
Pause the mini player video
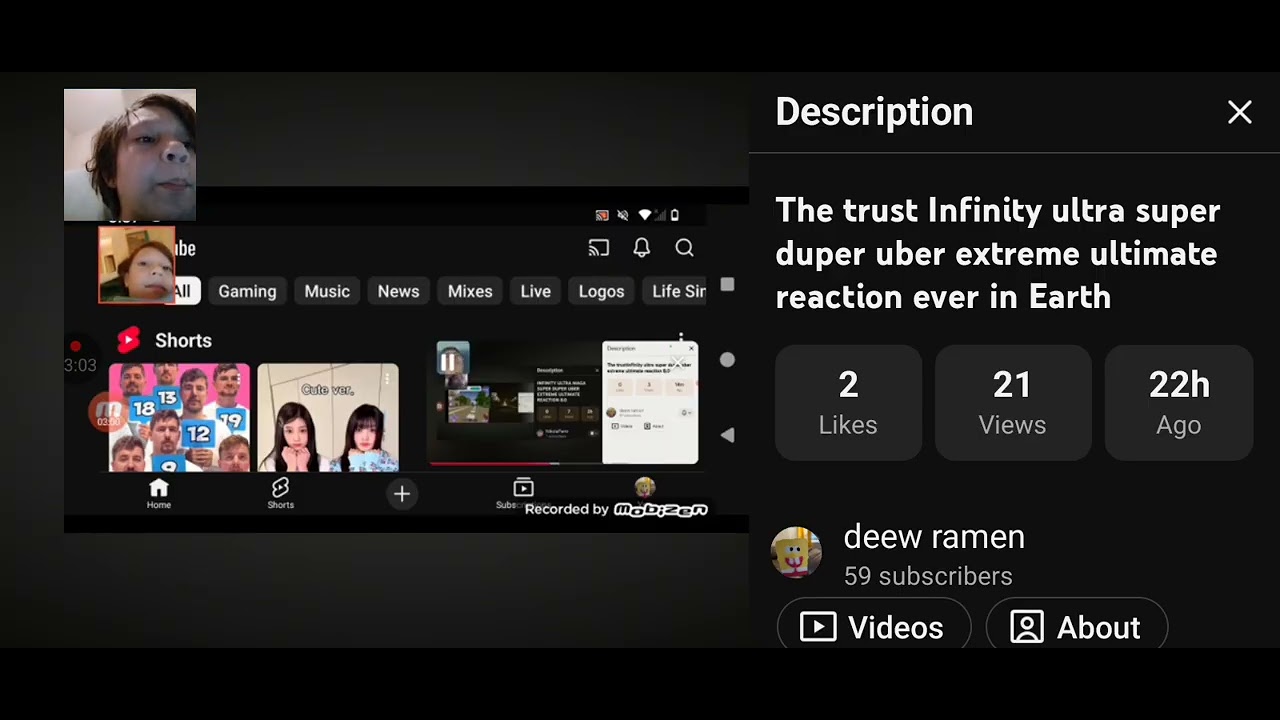click(448, 361)
